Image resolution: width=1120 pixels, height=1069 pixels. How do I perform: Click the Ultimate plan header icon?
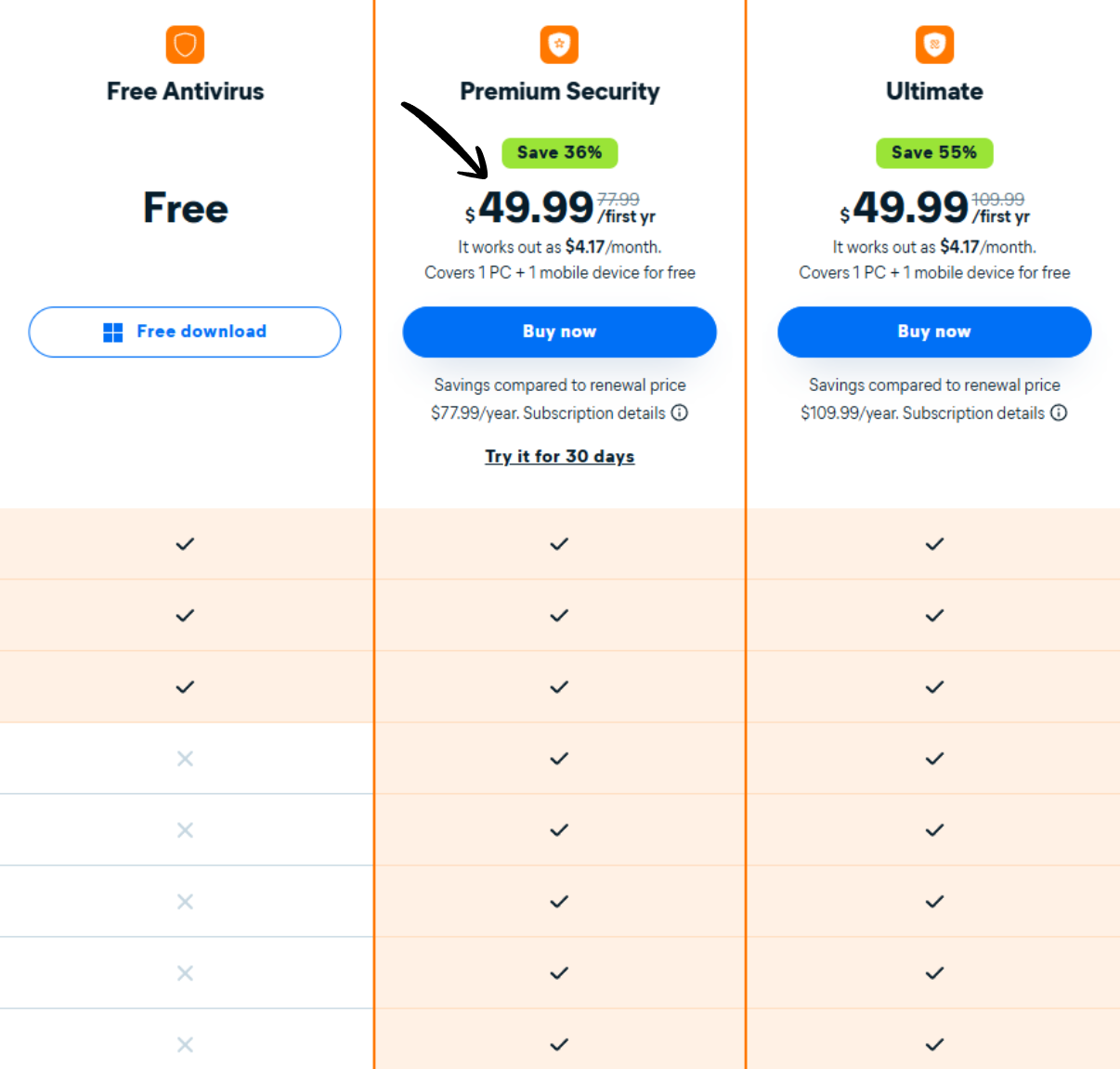934,44
